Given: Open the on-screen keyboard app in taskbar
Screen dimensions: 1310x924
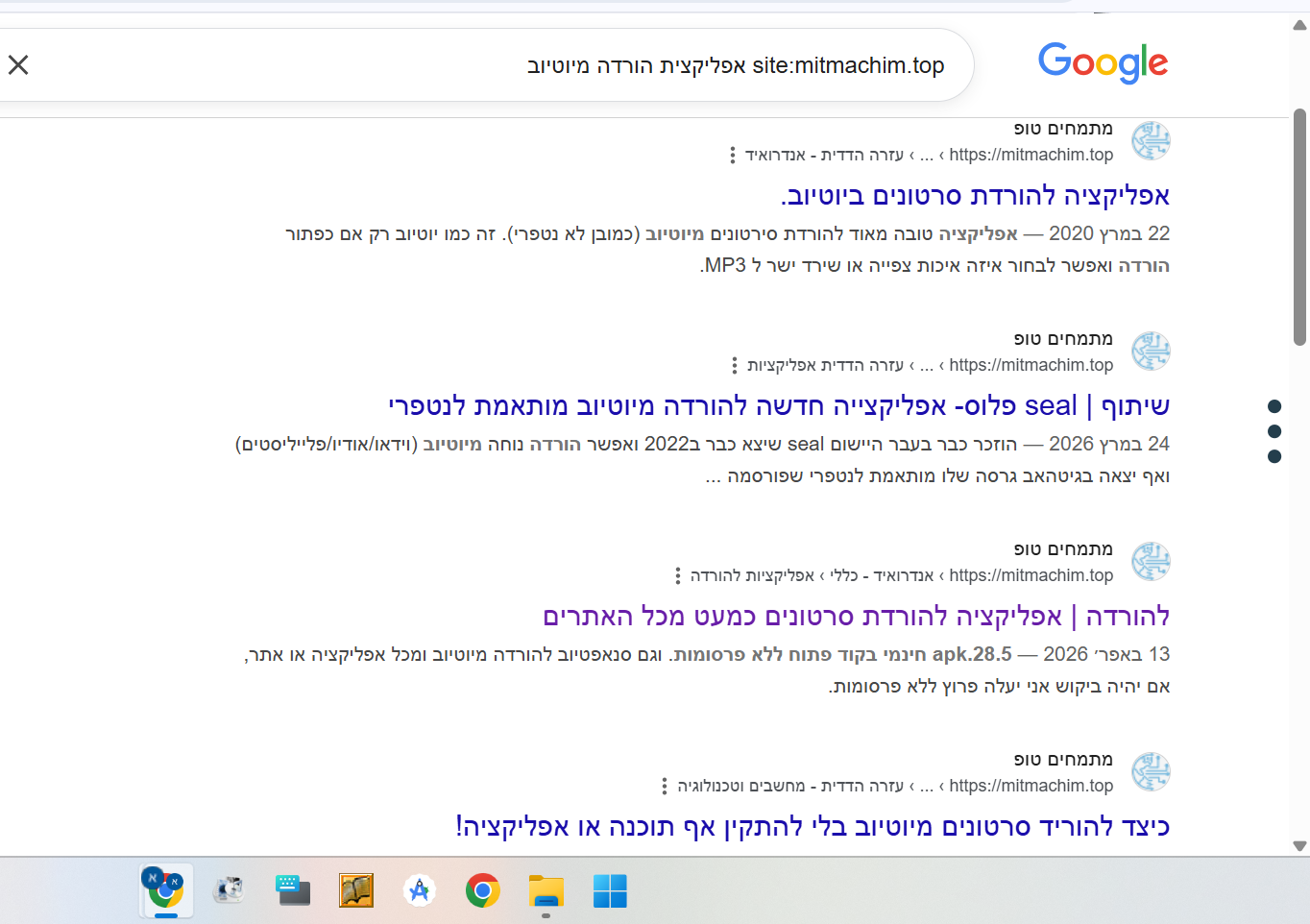Looking at the screenshot, I should tap(292, 890).
